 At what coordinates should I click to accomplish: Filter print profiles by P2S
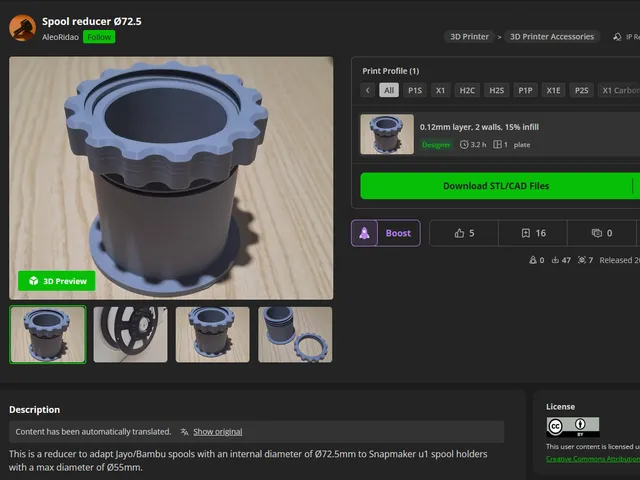coord(582,90)
